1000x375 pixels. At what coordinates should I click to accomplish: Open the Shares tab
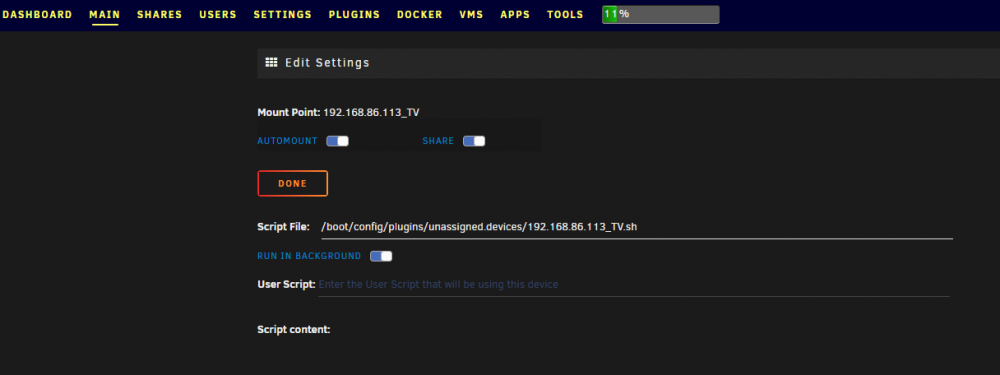click(x=159, y=15)
